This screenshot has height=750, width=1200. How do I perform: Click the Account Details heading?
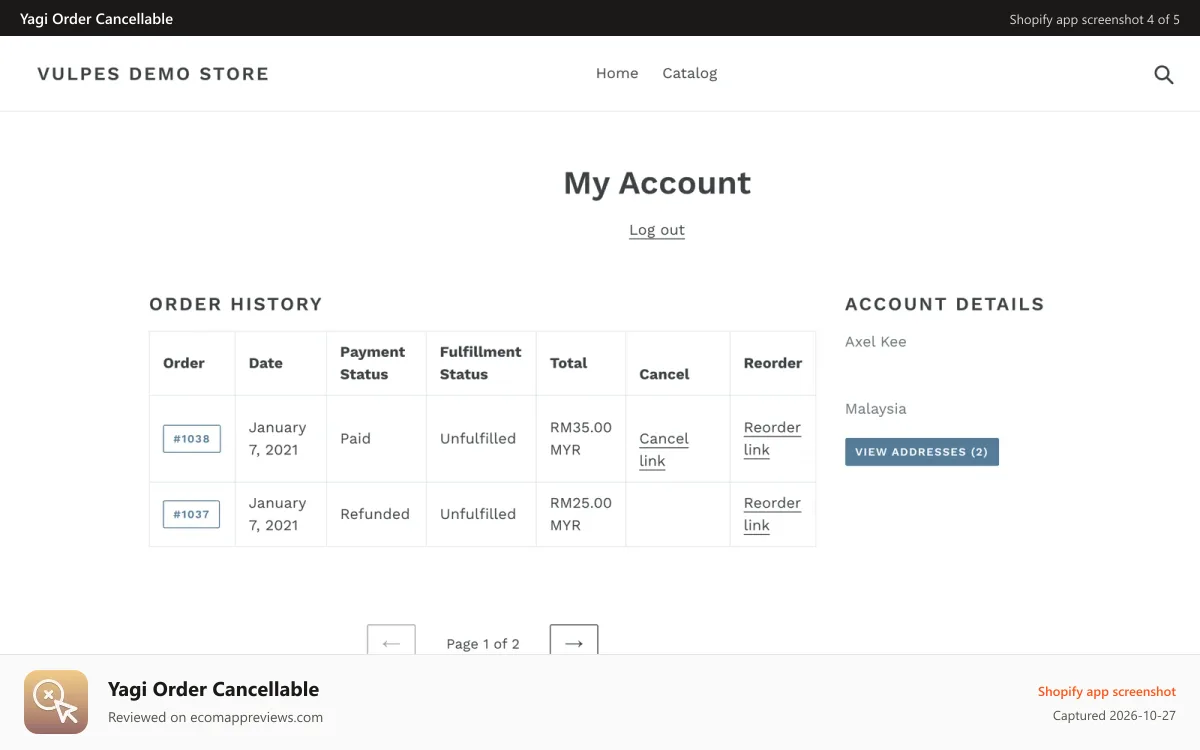944,304
